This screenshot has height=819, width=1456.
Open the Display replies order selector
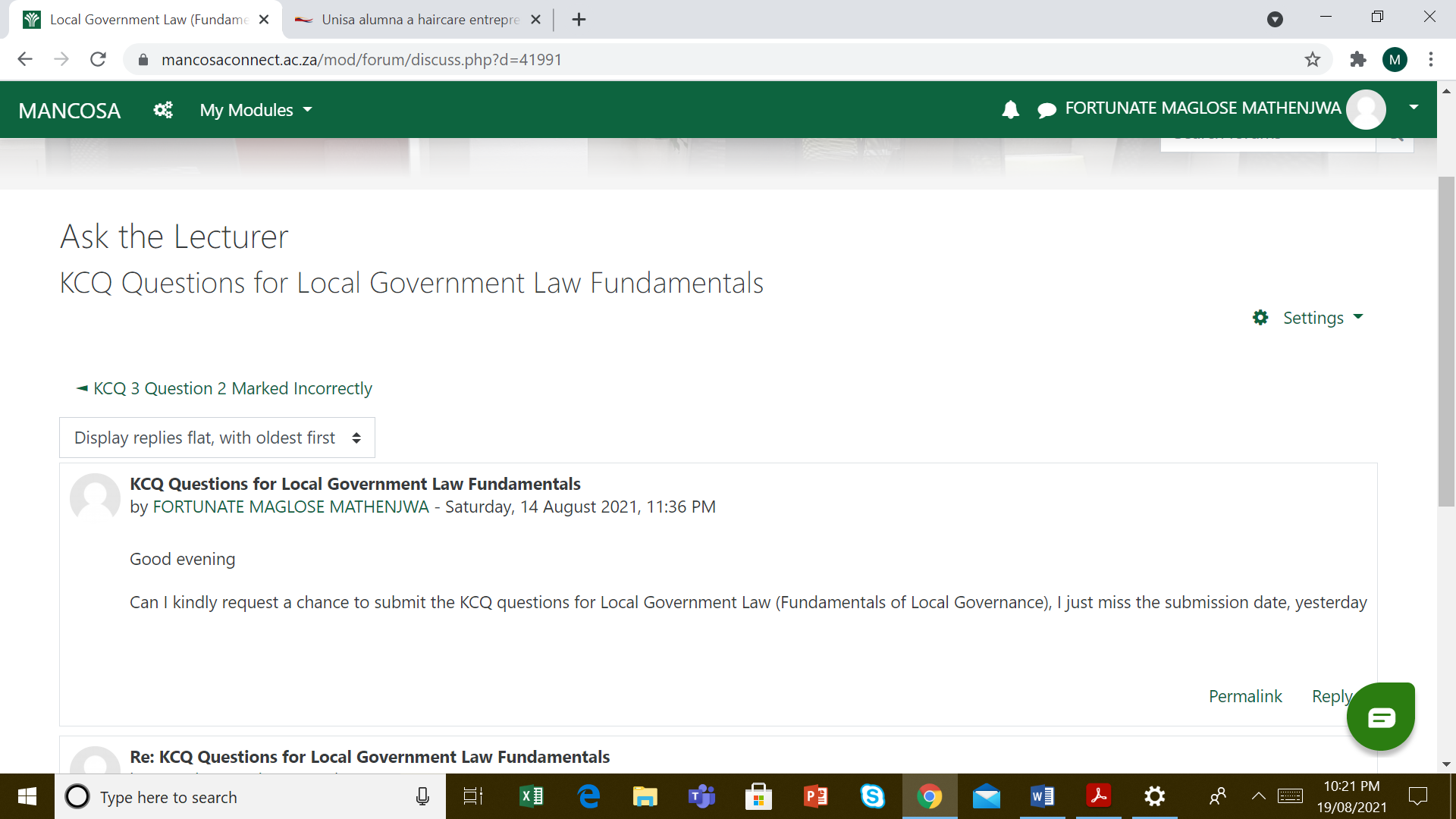tap(217, 438)
